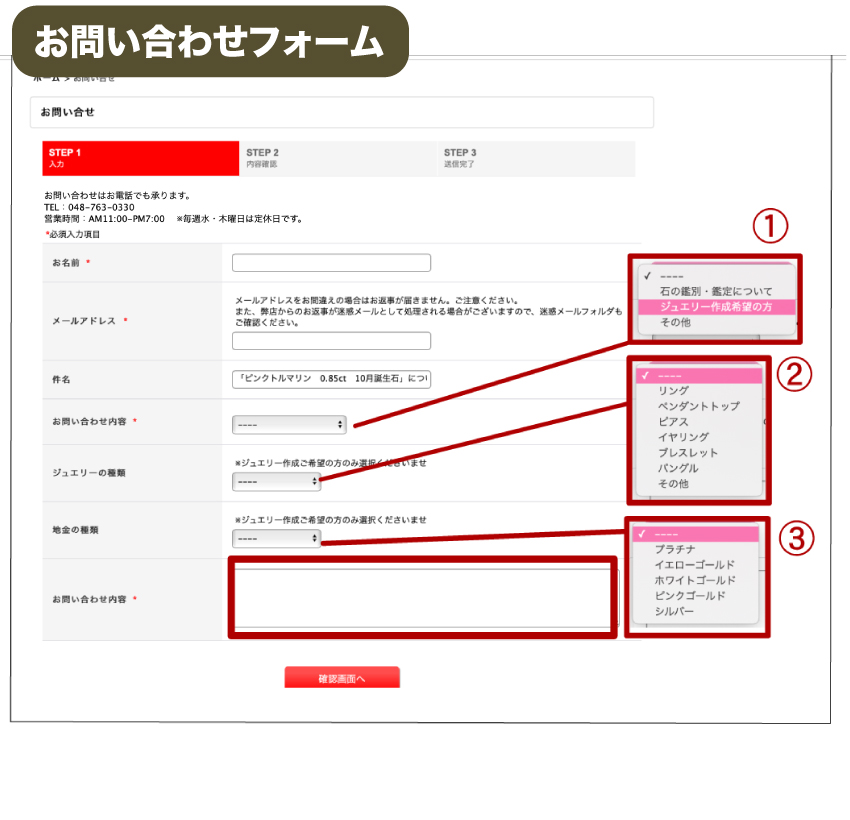Screen dimensions: 850x820
Task: Click the お名前 field label
Action: 66,263
